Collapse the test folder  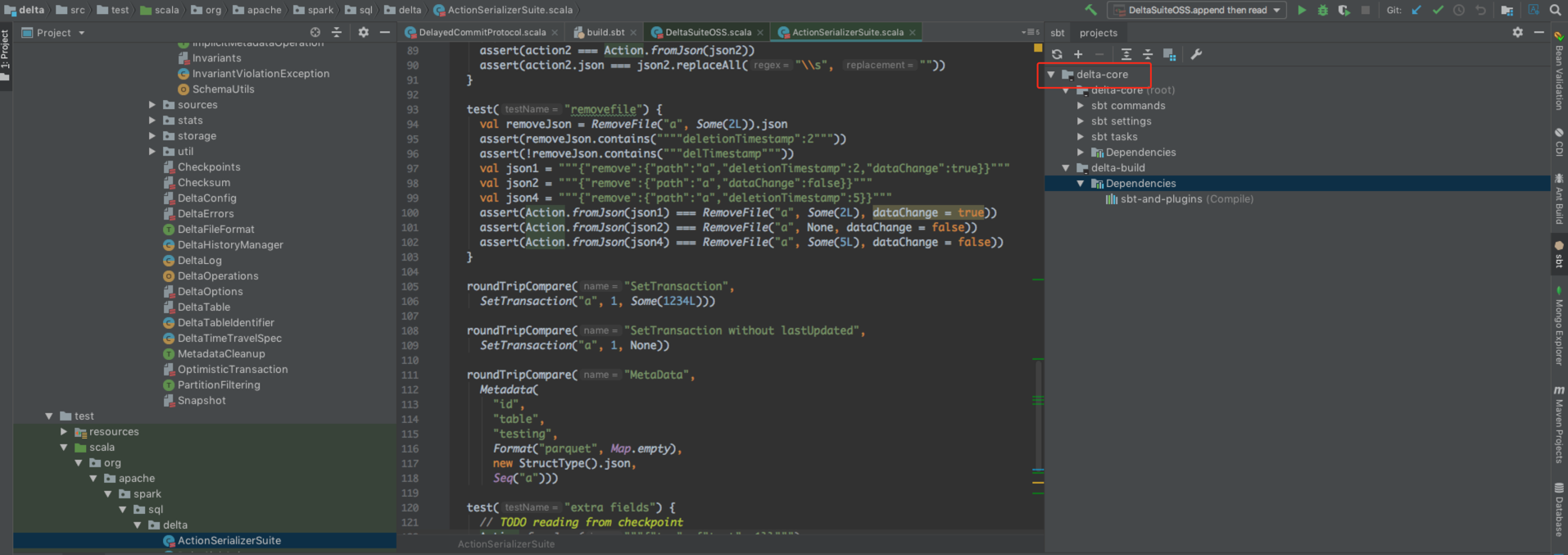pyautogui.click(x=48, y=416)
